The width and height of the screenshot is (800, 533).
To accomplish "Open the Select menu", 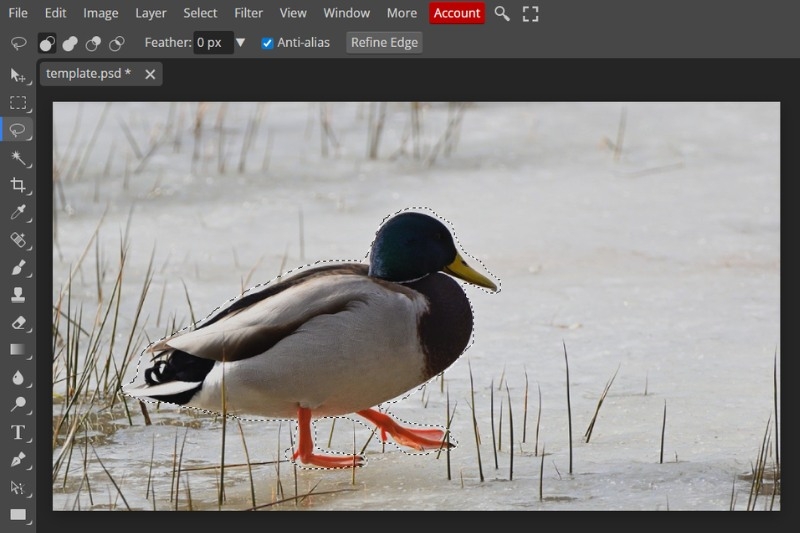I will (x=200, y=13).
